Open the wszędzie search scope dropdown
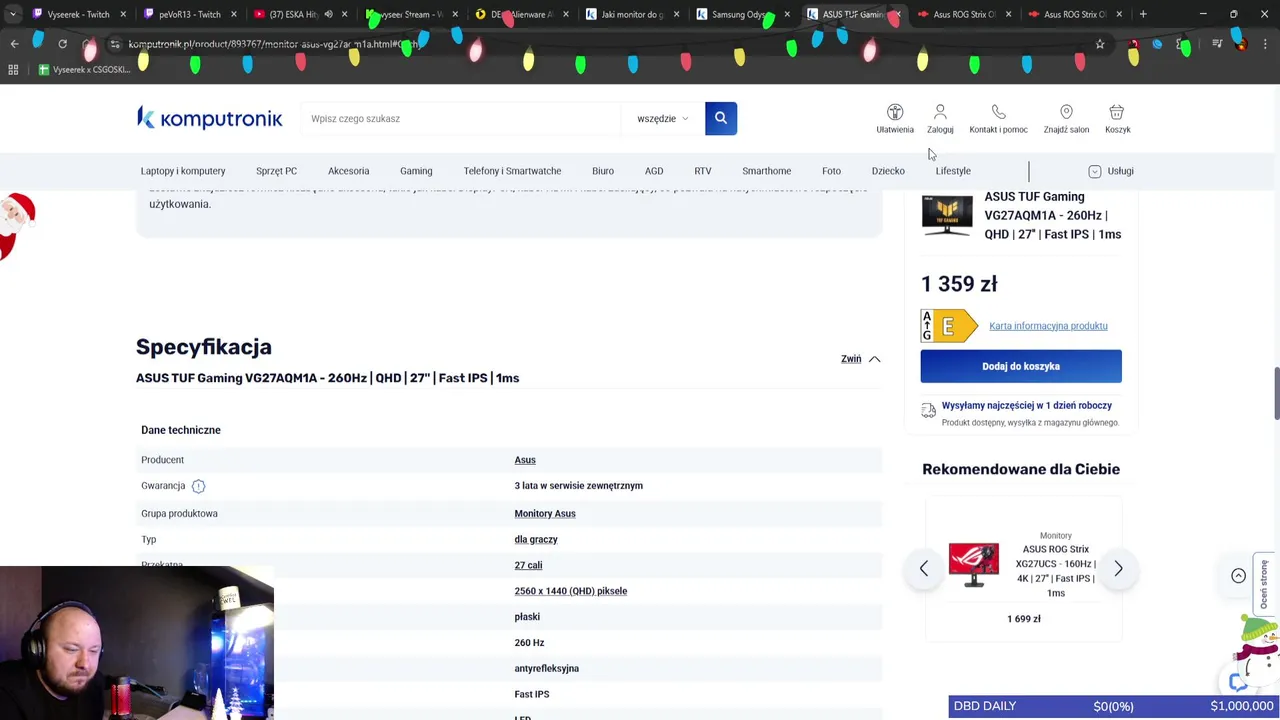This screenshot has height=720, width=1280. pyautogui.click(x=663, y=118)
